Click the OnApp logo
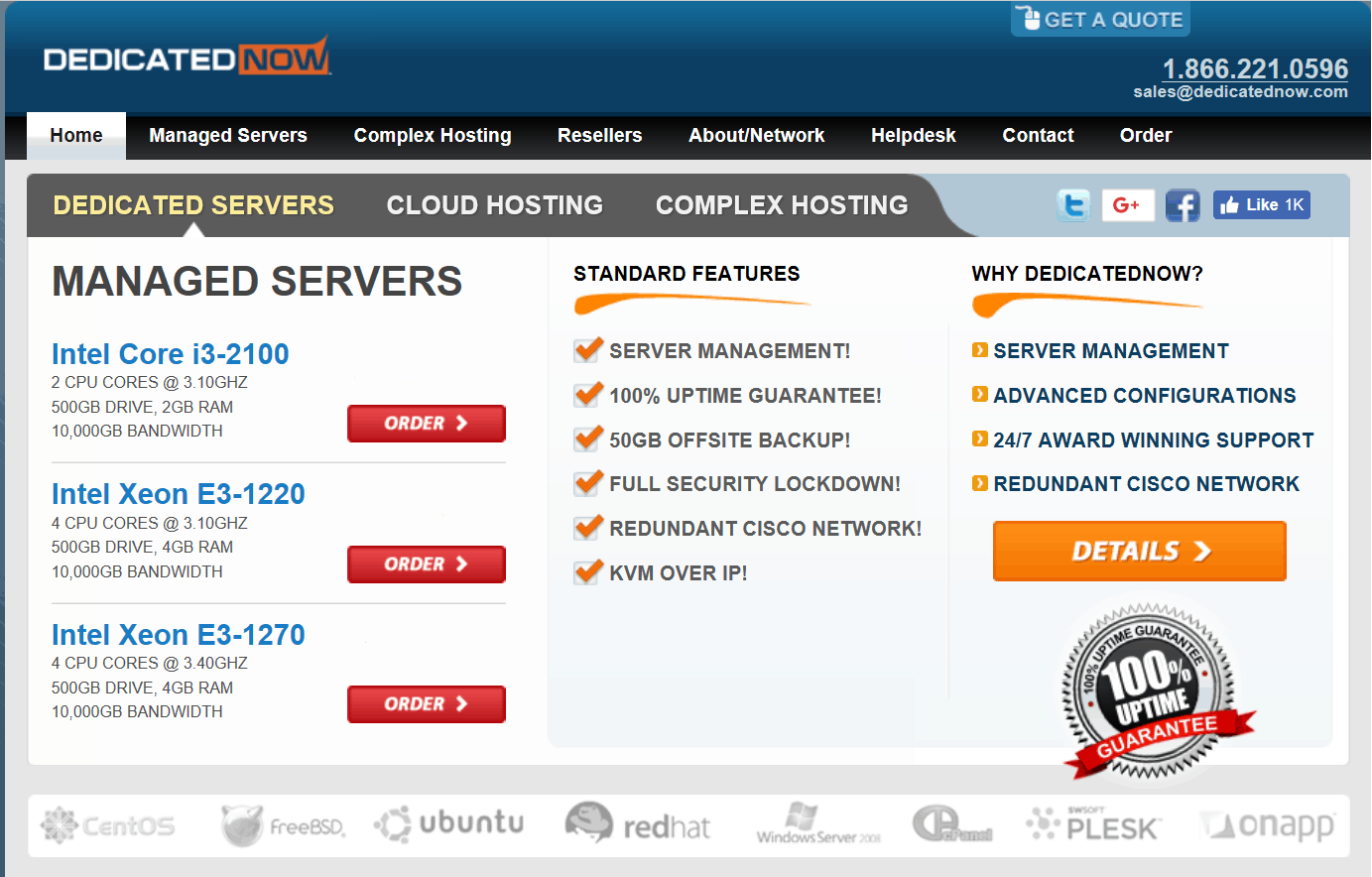The width and height of the screenshot is (1372, 877). click(x=1267, y=825)
